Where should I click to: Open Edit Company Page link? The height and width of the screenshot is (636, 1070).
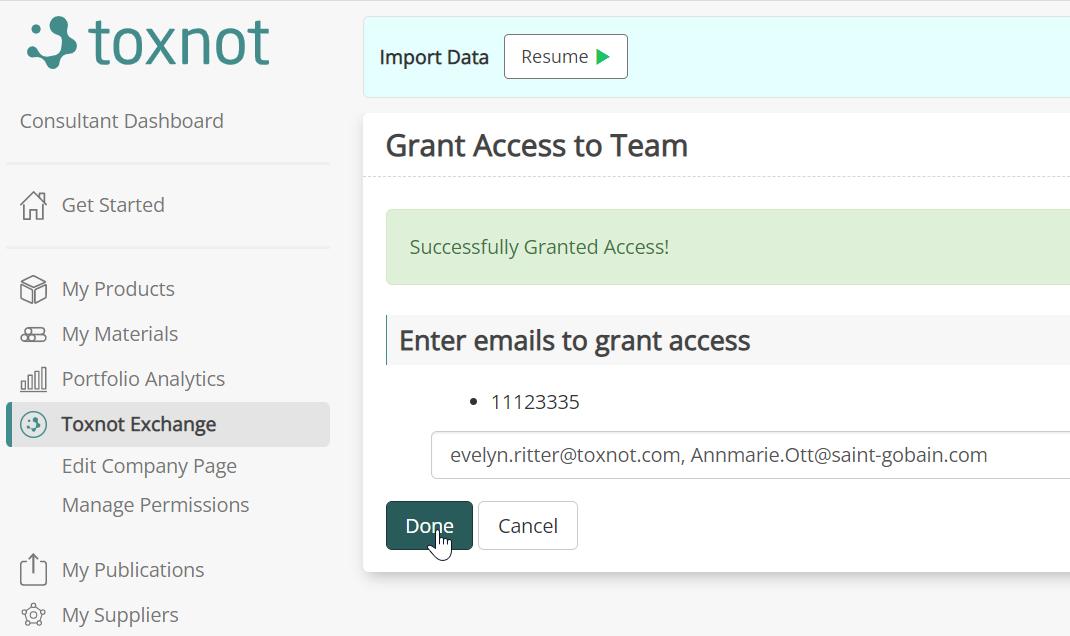click(x=149, y=466)
